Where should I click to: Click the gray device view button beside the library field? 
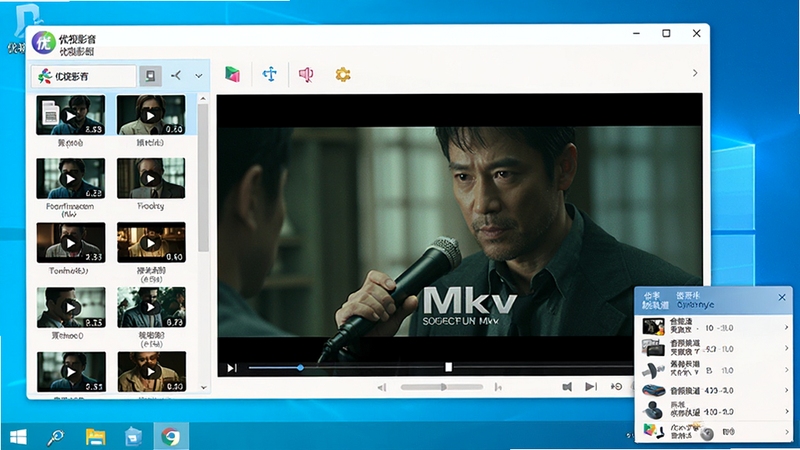151,76
